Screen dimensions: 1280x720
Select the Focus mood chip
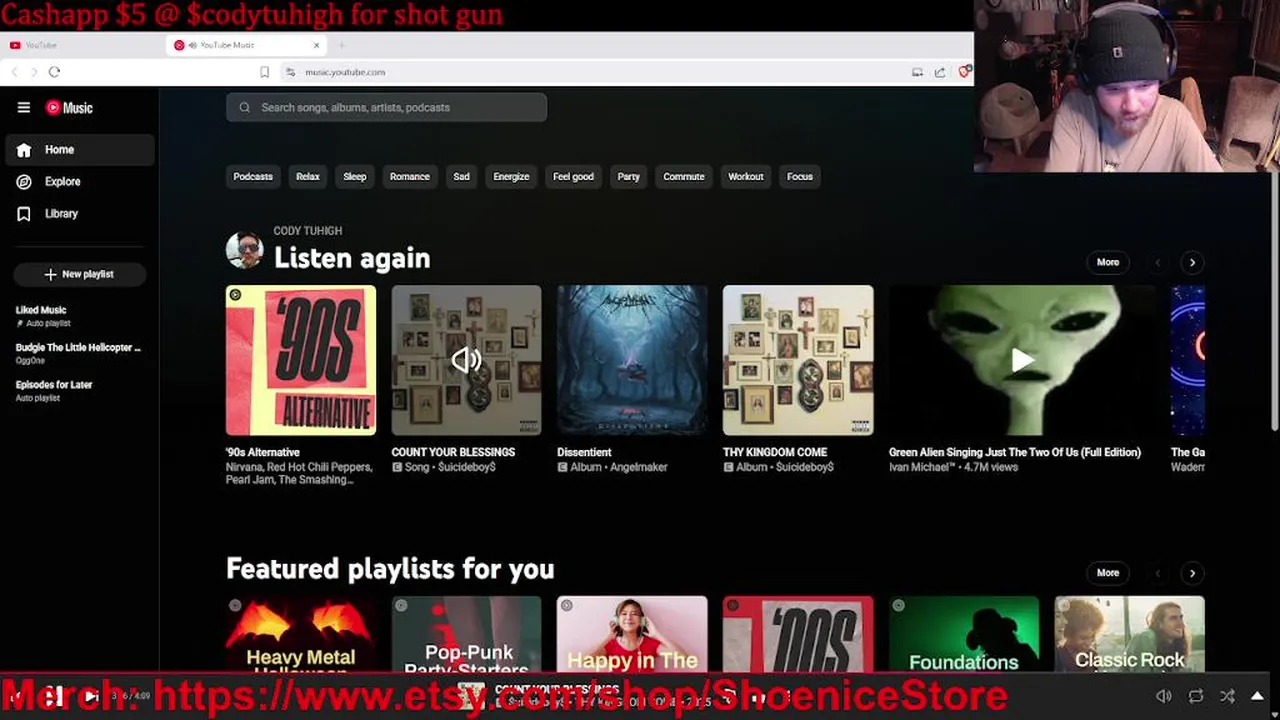point(800,176)
